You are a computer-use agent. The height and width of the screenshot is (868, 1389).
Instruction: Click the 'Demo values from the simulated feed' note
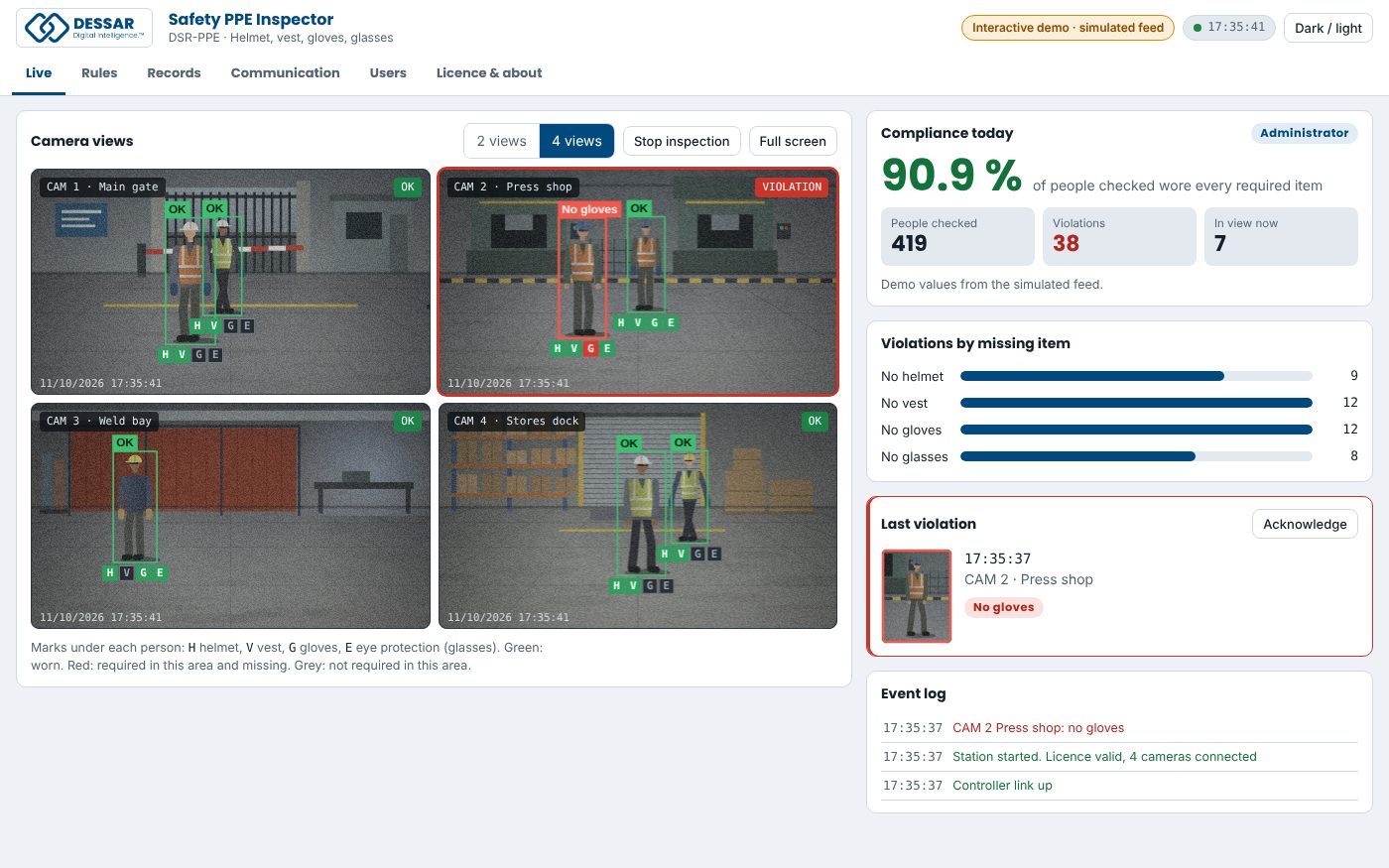click(992, 285)
